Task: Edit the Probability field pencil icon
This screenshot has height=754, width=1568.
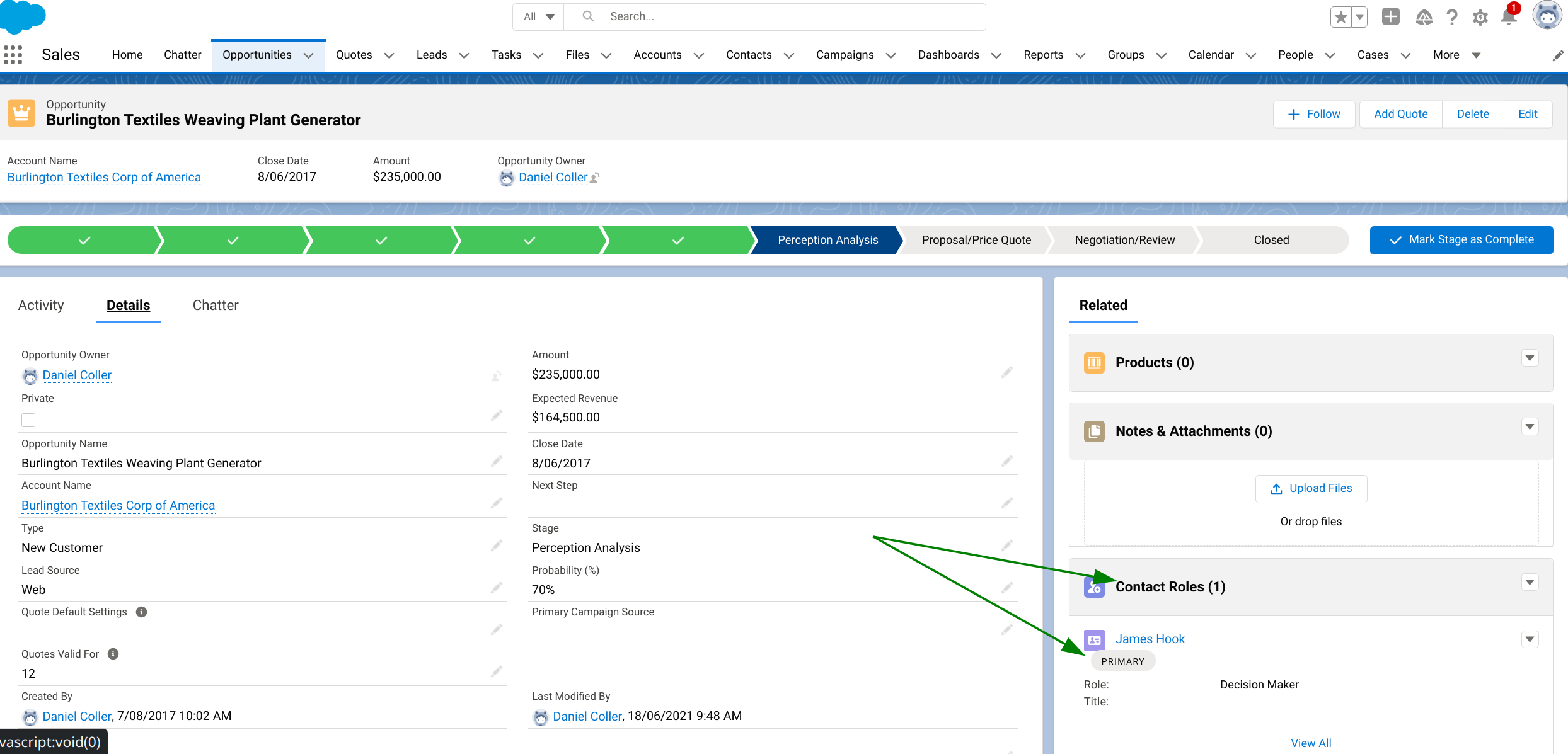Action: [x=1007, y=588]
